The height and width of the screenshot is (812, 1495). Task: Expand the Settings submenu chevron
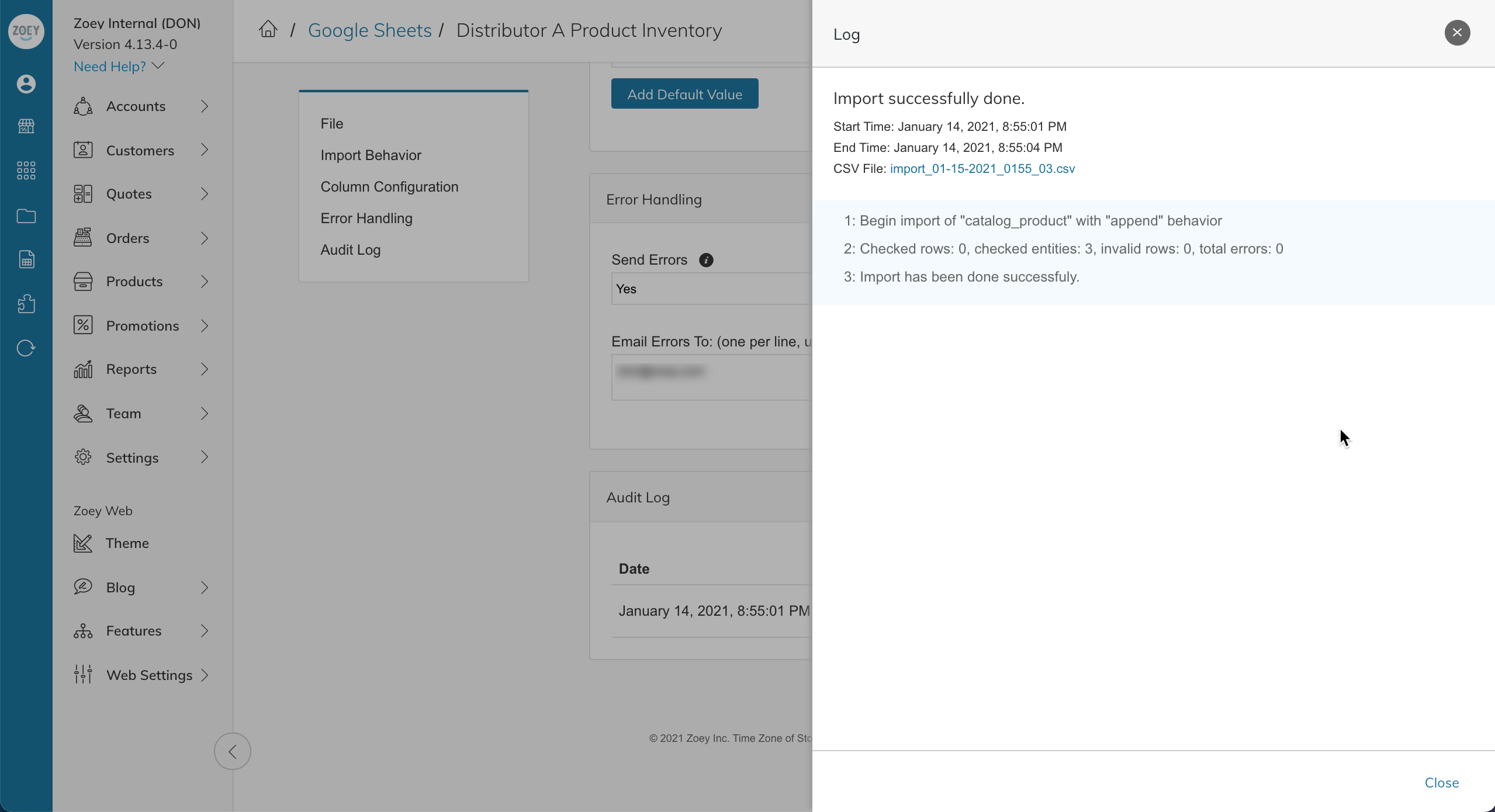(205, 457)
